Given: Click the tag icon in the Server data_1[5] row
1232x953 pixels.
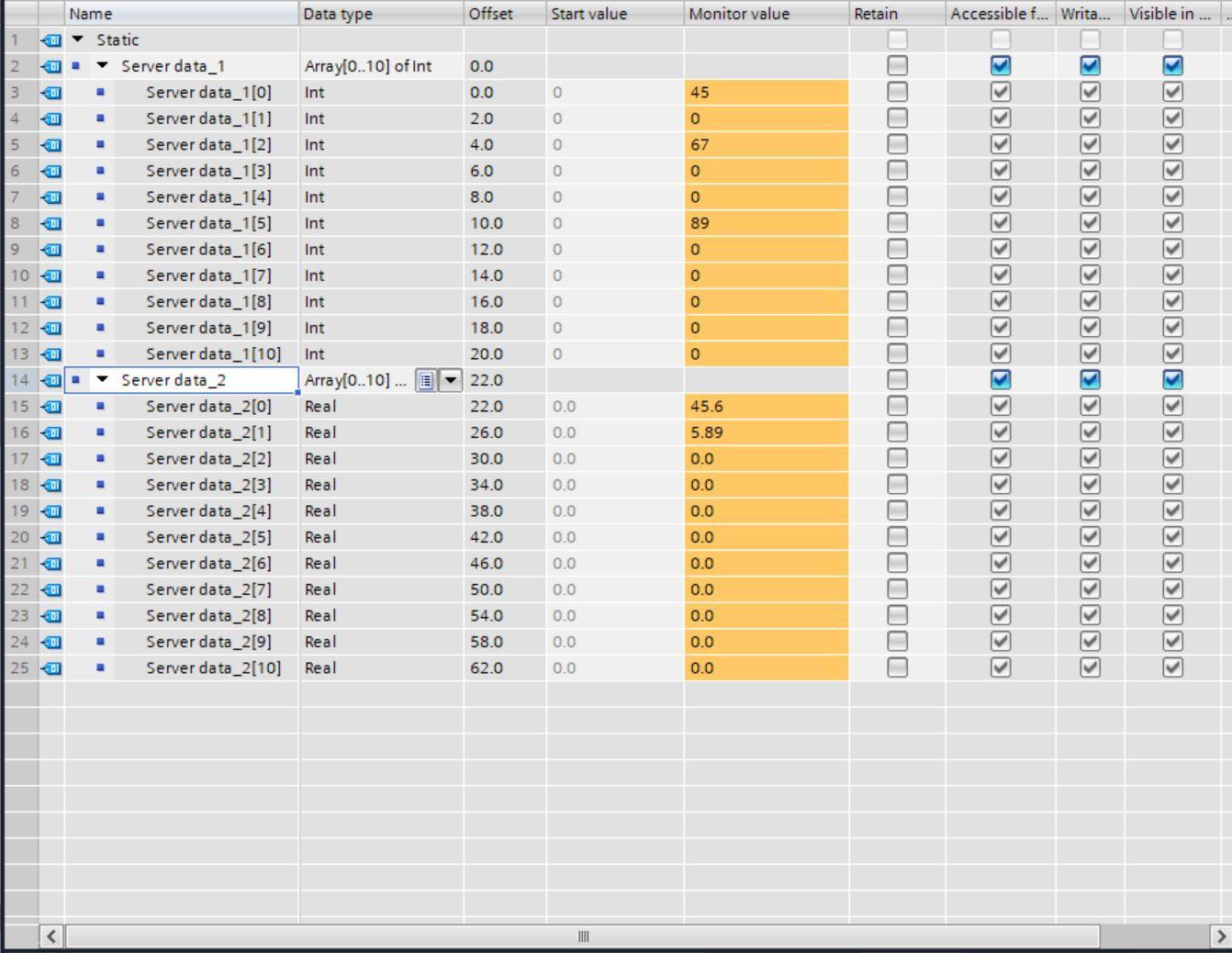Looking at the screenshot, I should [x=51, y=223].
